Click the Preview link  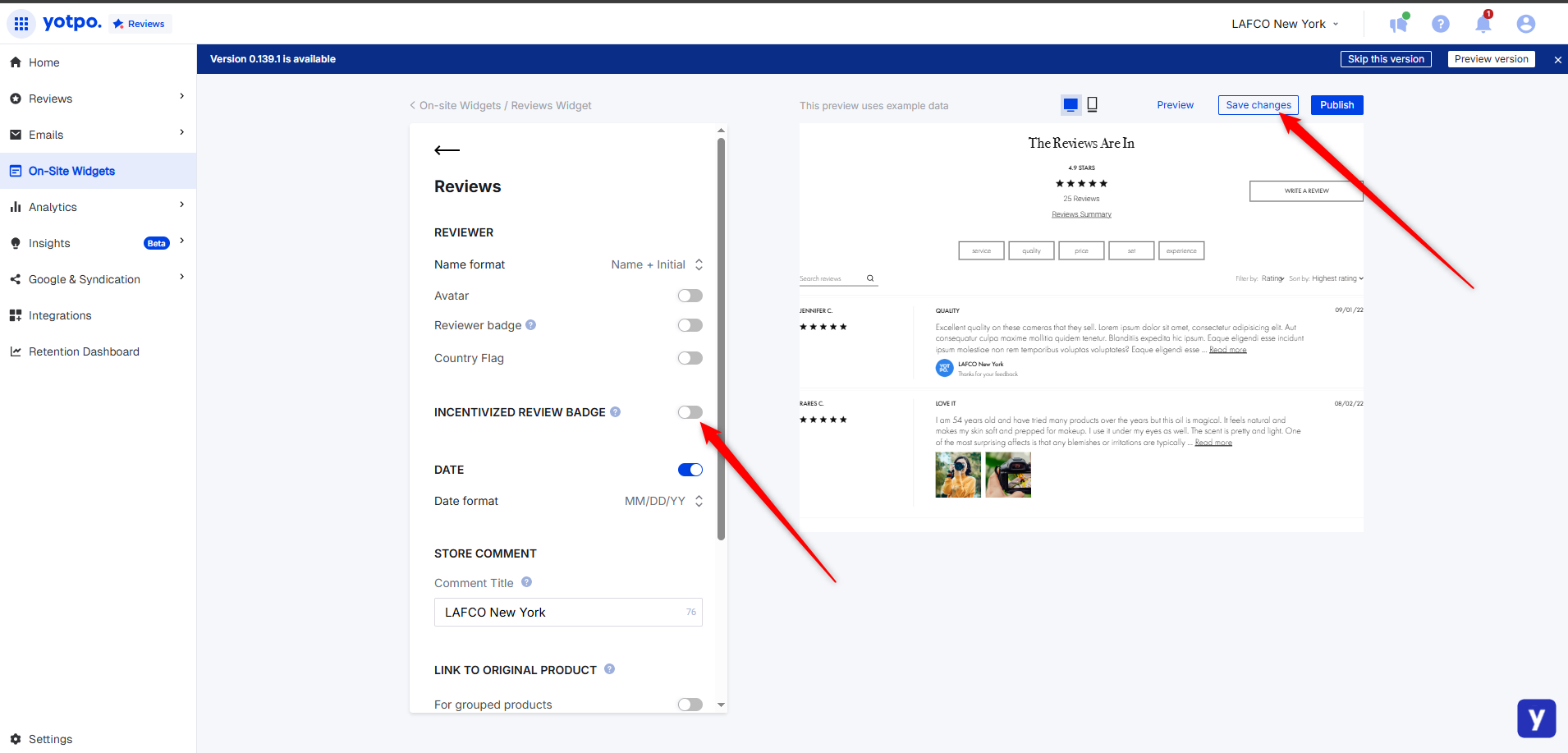[1176, 105]
